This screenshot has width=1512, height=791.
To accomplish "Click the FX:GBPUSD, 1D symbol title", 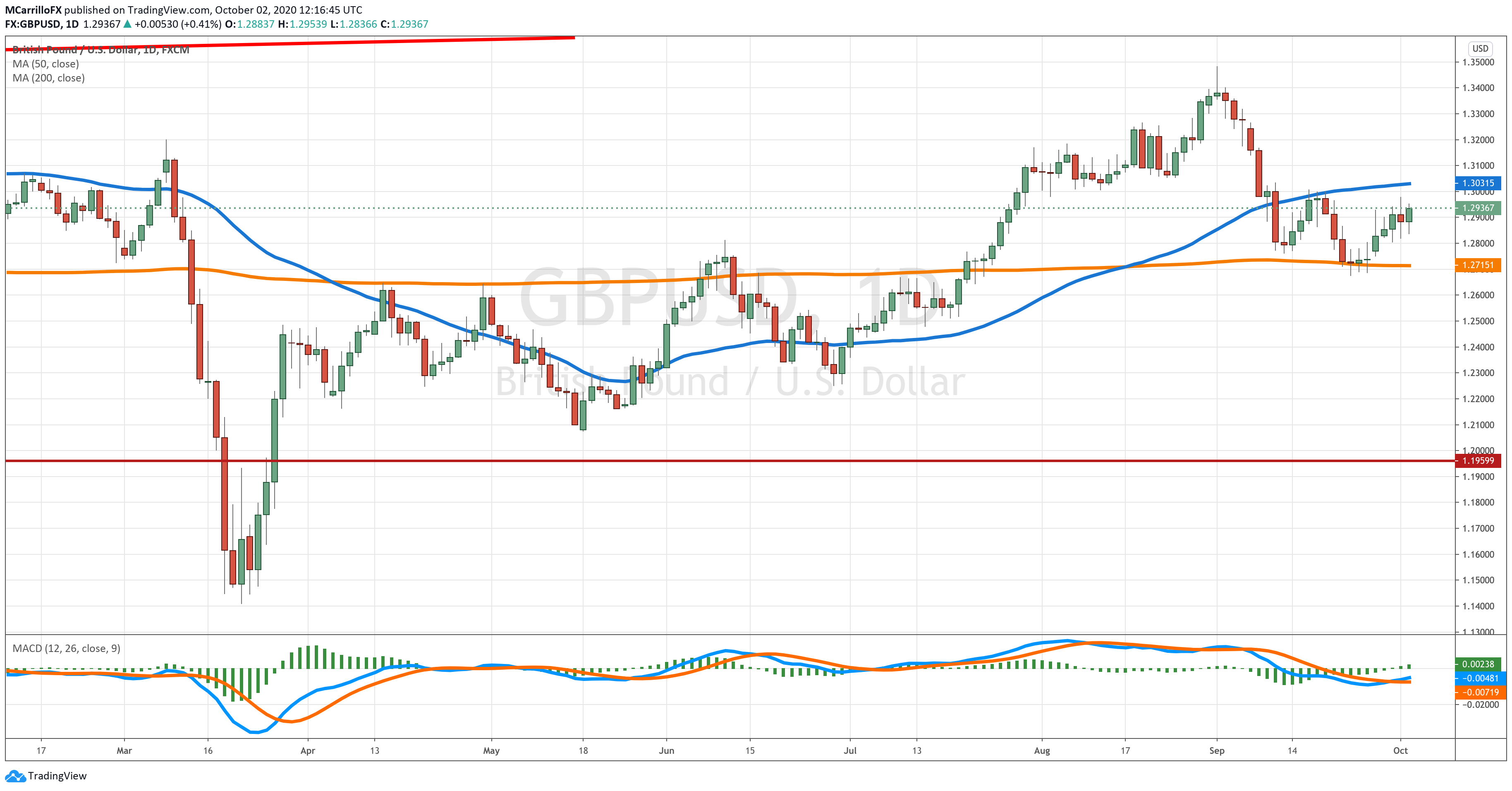I will (42, 24).
